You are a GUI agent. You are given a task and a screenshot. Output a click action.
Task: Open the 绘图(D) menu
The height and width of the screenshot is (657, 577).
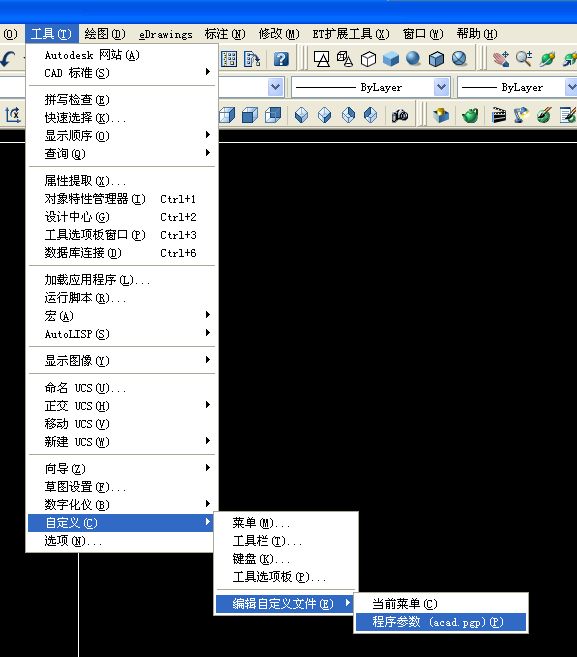pyautogui.click(x=105, y=34)
